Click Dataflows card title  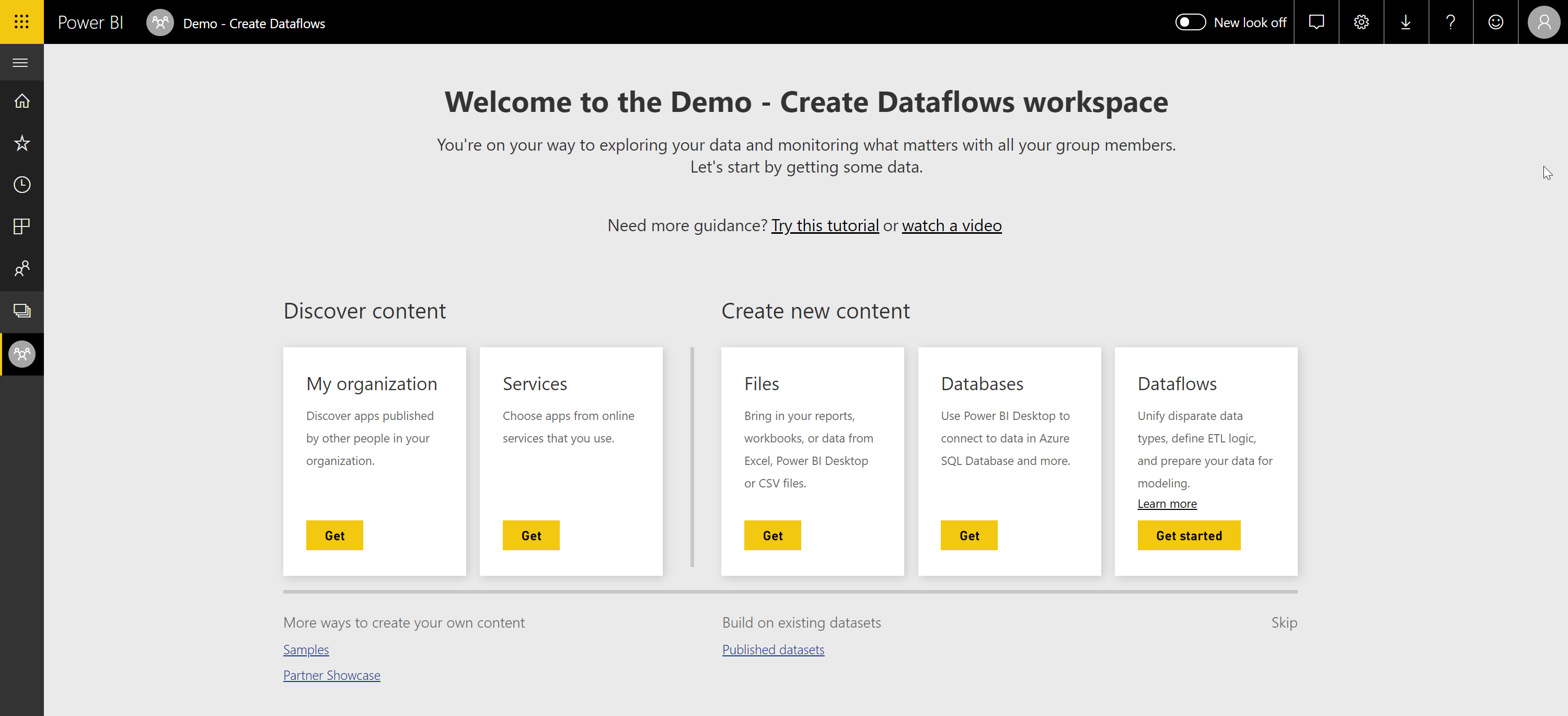[x=1177, y=383]
